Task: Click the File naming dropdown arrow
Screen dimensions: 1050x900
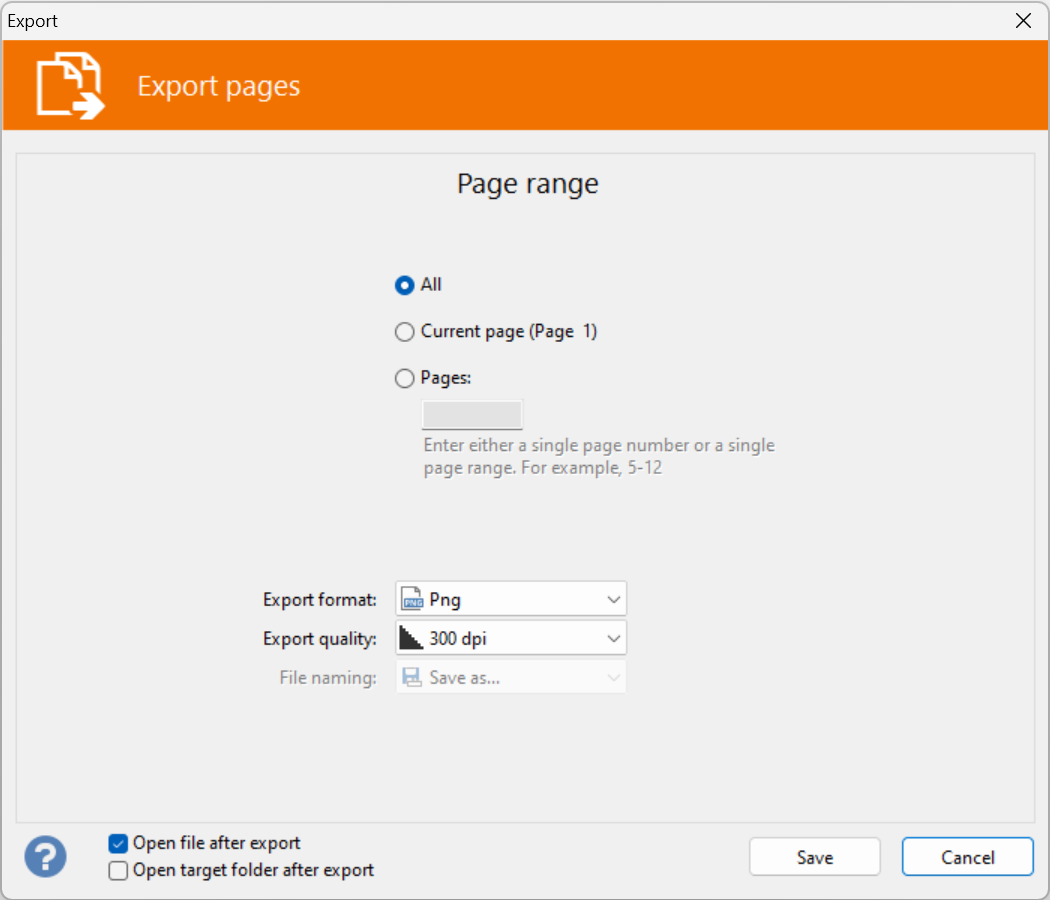Action: click(x=613, y=678)
